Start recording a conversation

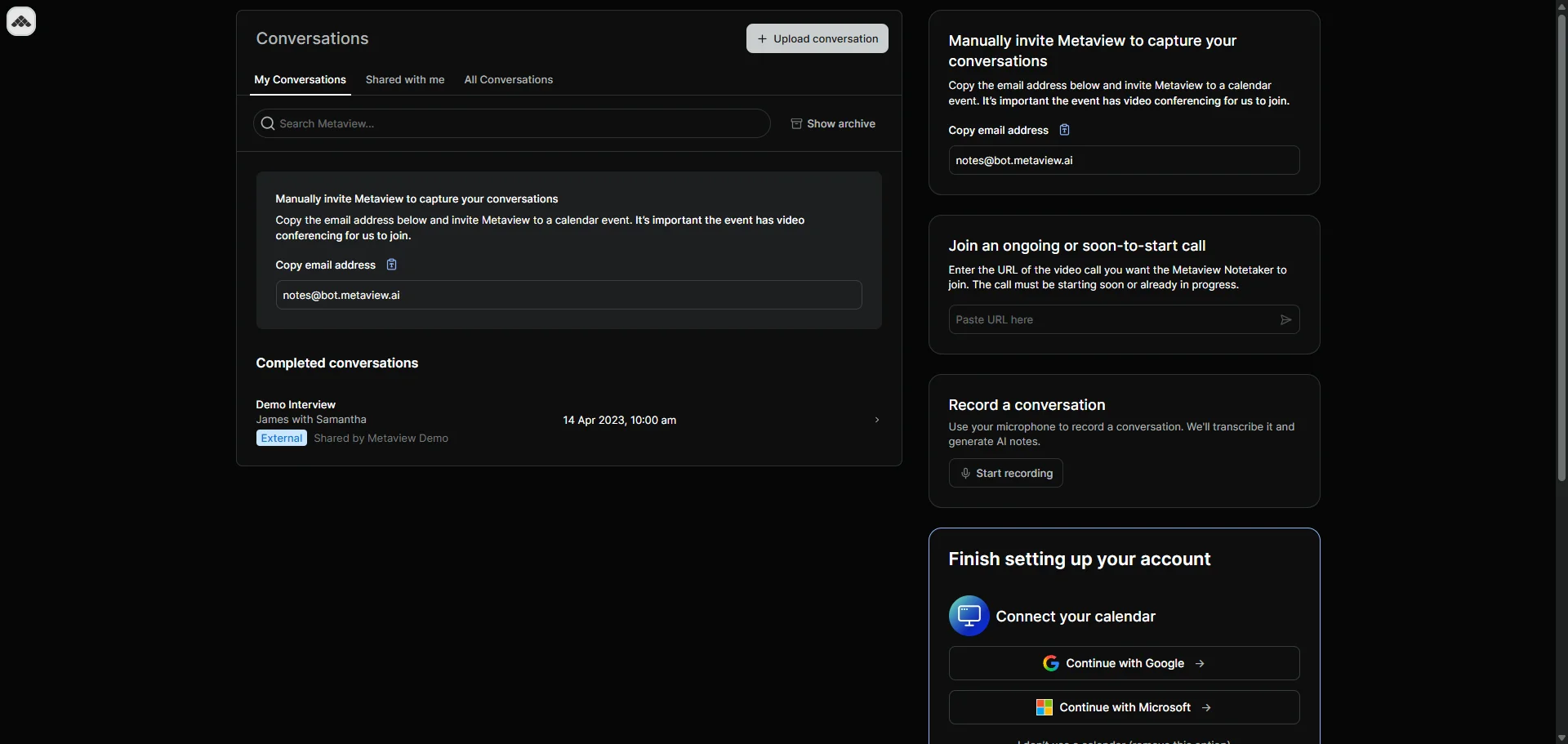point(1005,474)
